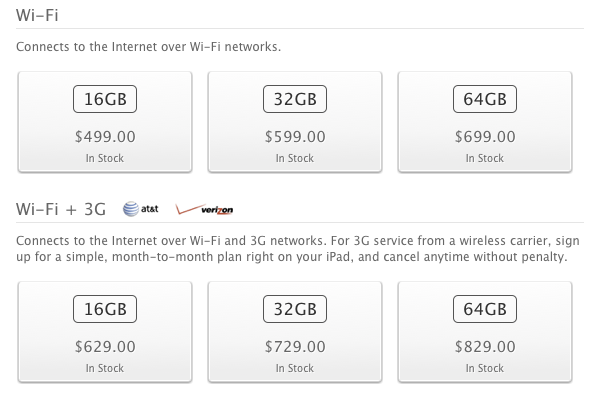597x403 pixels.
Task: Select the Wi-Fi 32GB model for $599.00
Action: [x=295, y=122]
